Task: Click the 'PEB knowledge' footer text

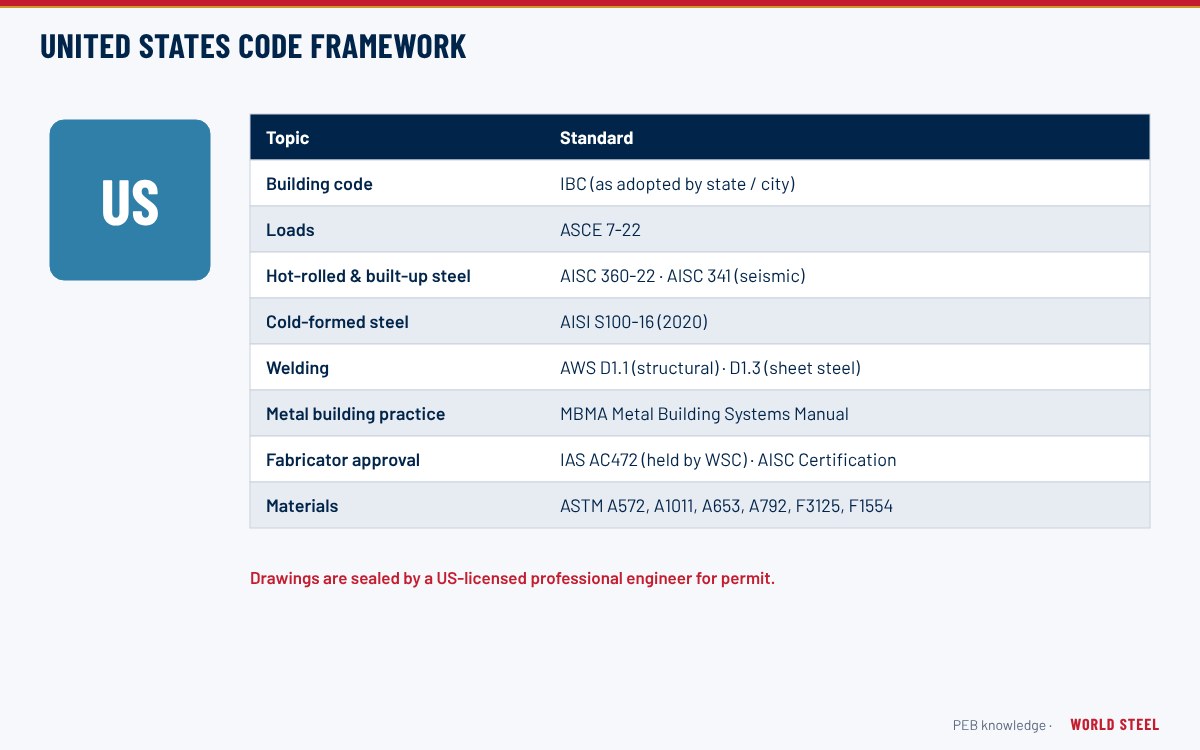Action: tap(1000, 725)
